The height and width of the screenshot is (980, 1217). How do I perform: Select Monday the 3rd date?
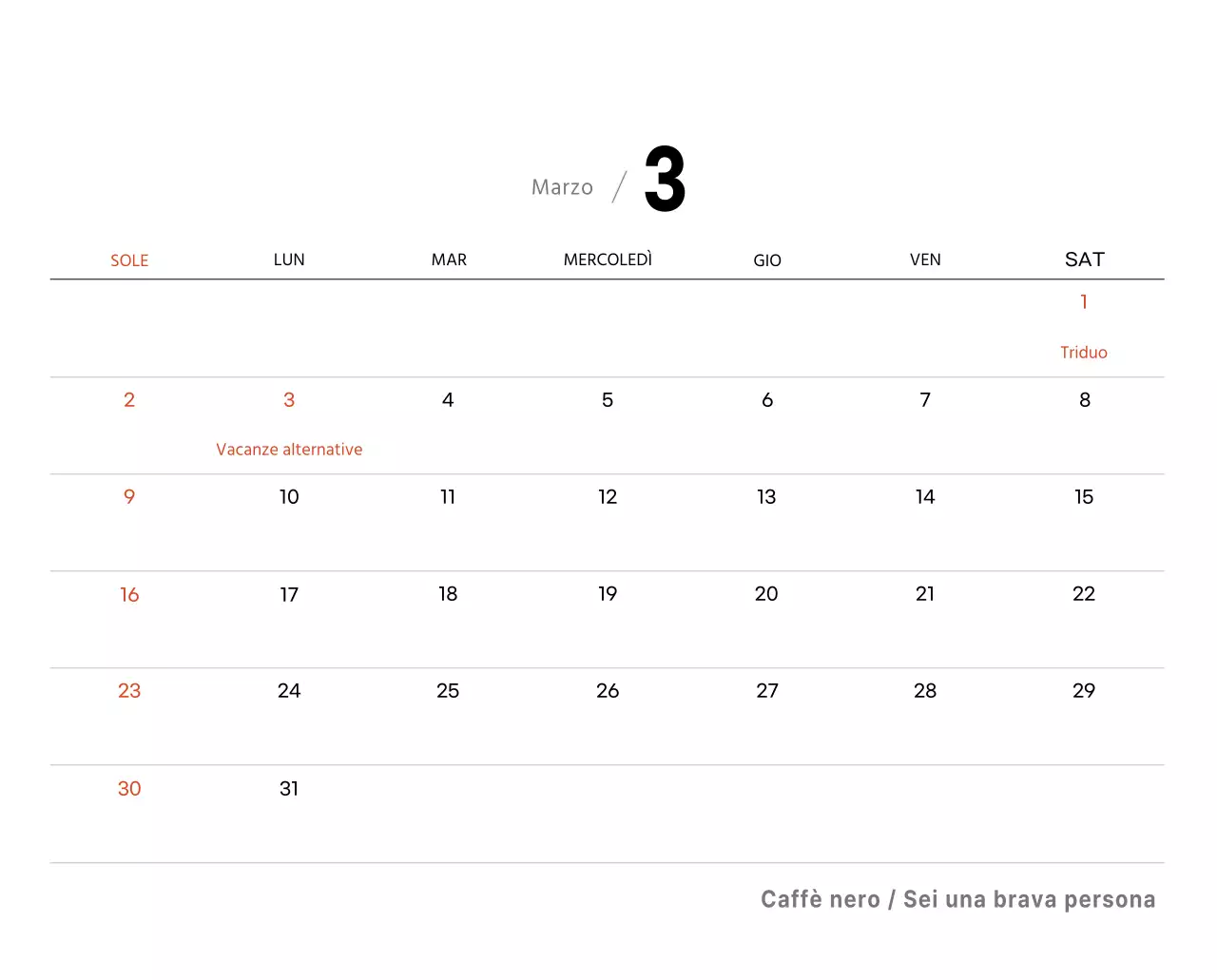(x=289, y=400)
